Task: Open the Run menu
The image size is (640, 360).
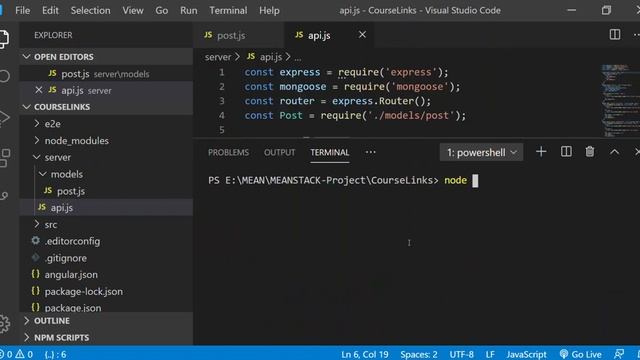Action: pyautogui.click(x=189, y=10)
